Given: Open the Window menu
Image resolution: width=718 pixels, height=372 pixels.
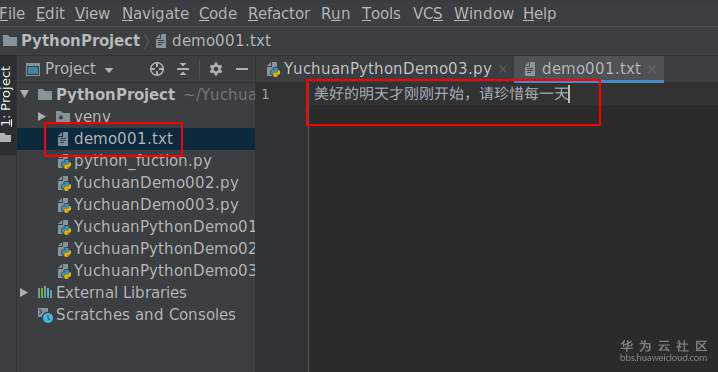Looking at the screenshot, I should tap(483, 14).
